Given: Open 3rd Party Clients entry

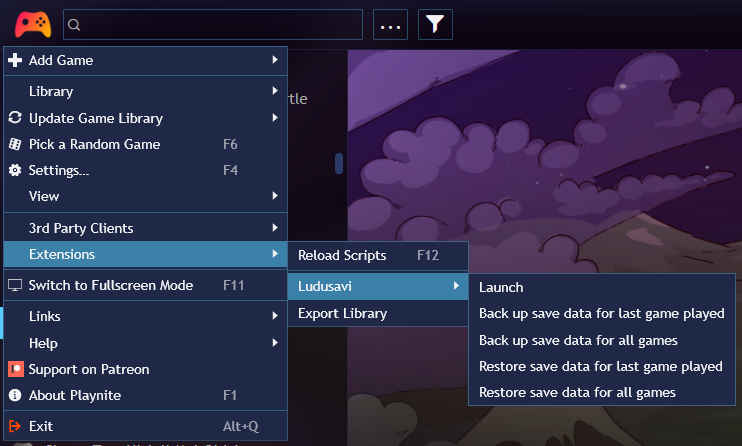Looking at the screenshot, I should (x=145, y=228).
